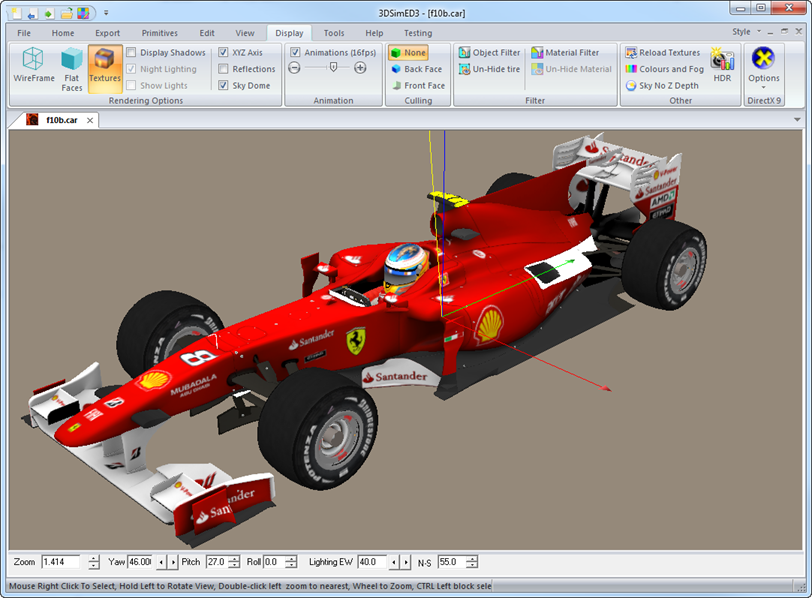
Task: Click the open folder quick access icon
Action: [x=66, y=13]
